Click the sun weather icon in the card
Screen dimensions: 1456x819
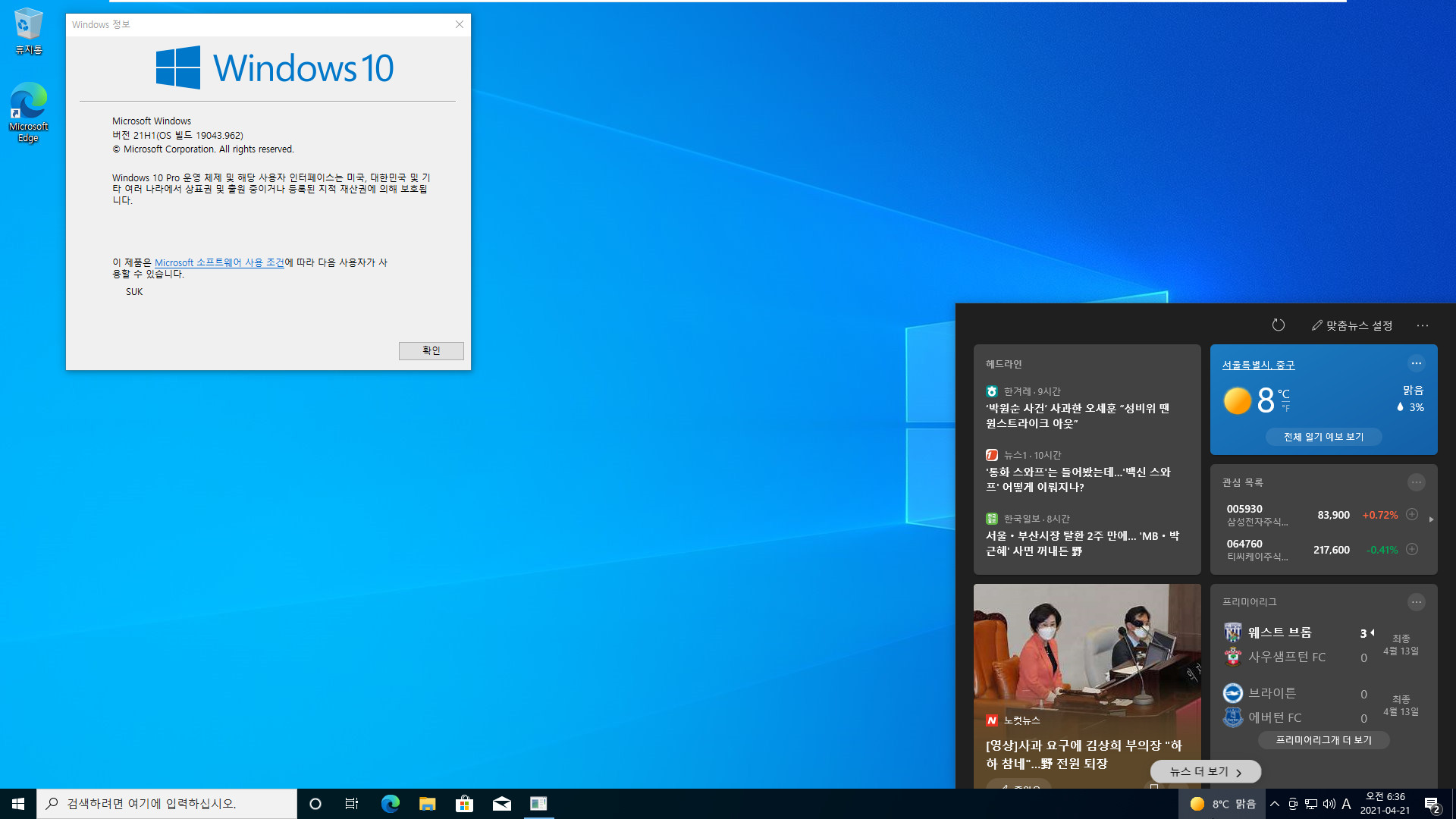click(1237, 400)
